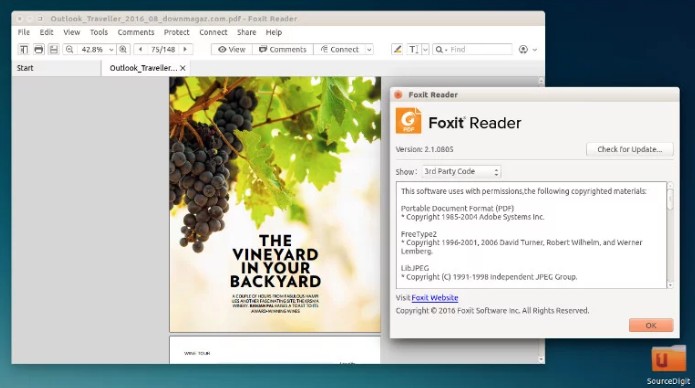Open the typewriter tool dropdown arrow
Viewport: 695px width, 388px height.
tap(425, 49)
